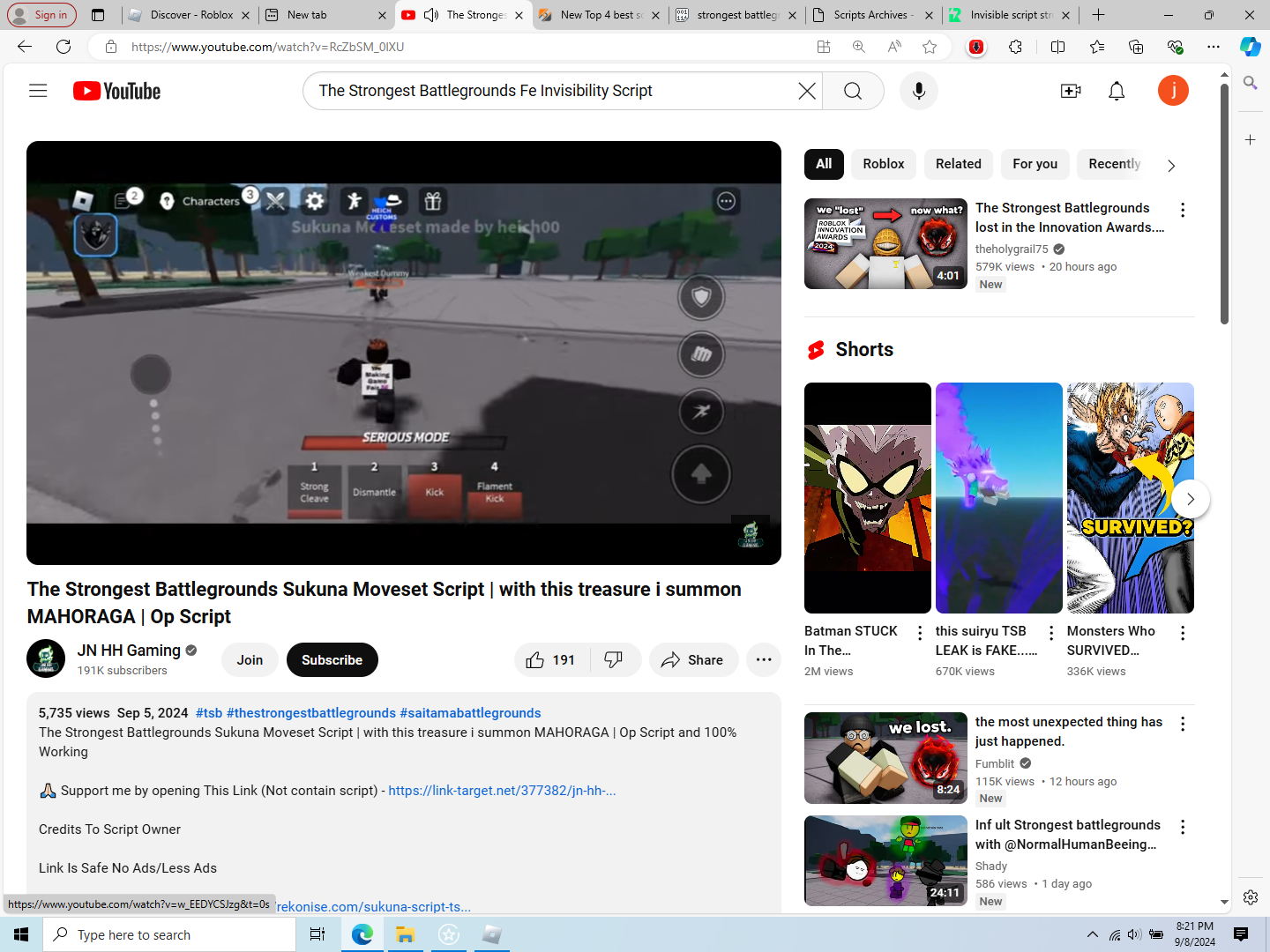Viewport: 1270px width, 952px height.
Task: Go back in the browser
Action: pyautogui.click(x=25, y=47)
